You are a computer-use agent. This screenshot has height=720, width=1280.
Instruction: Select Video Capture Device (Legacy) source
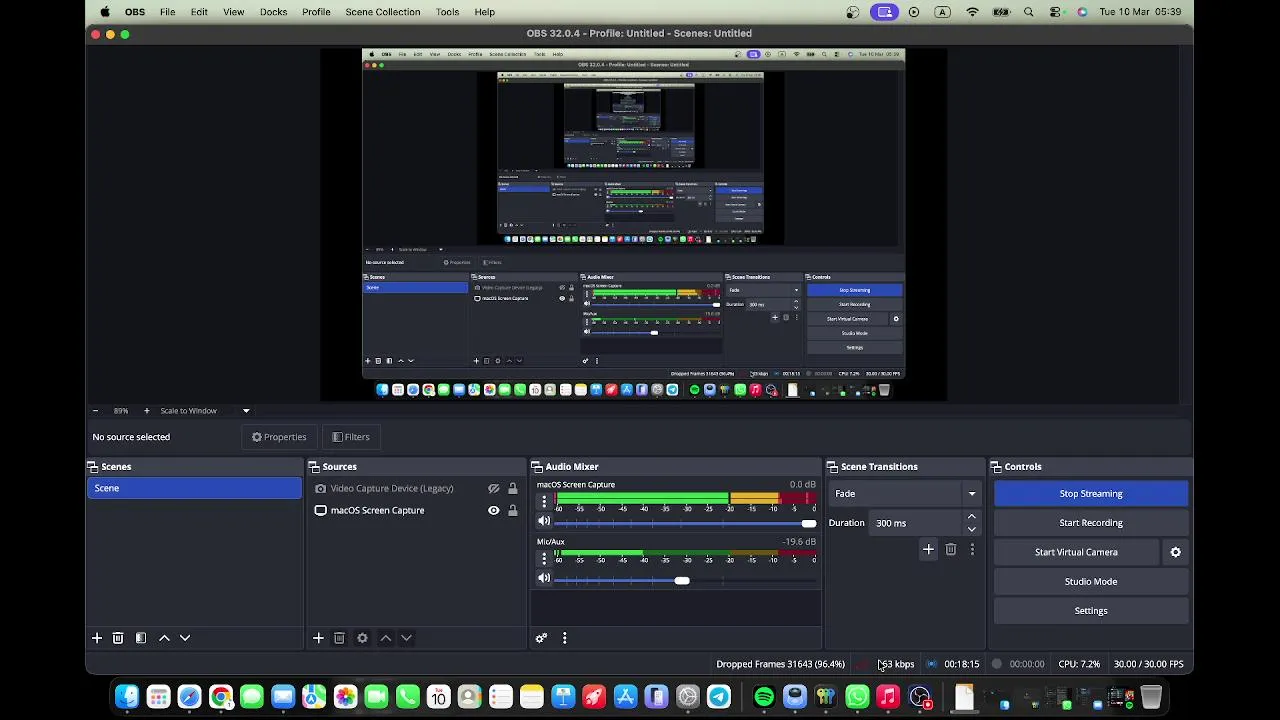[392, 489]
